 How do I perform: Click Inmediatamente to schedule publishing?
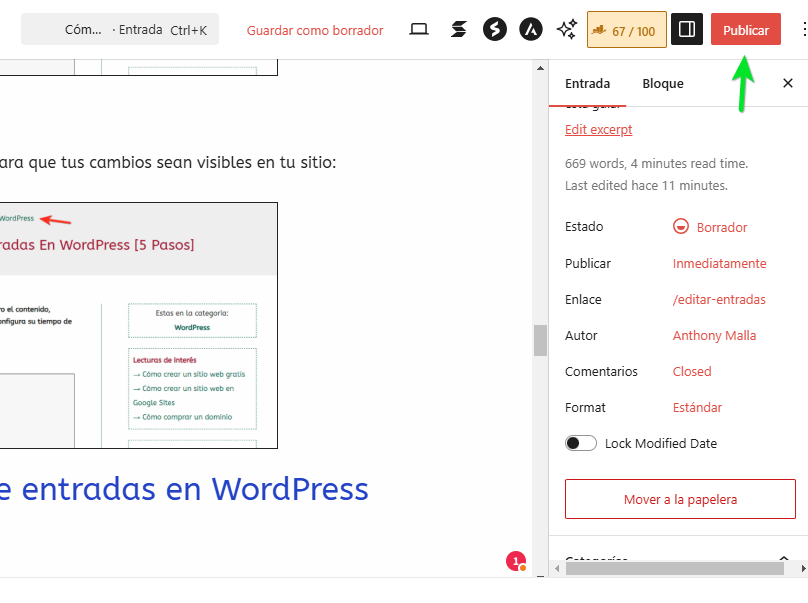(719, 263)
